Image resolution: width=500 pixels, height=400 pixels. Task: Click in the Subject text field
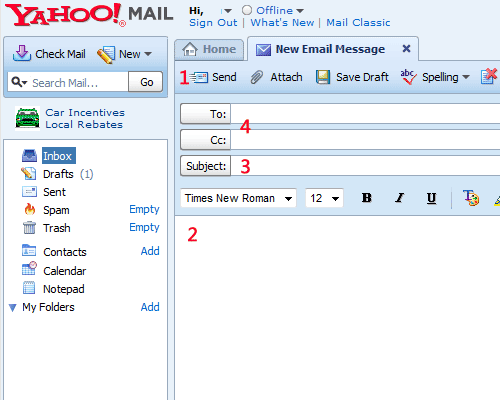point(365,166)
